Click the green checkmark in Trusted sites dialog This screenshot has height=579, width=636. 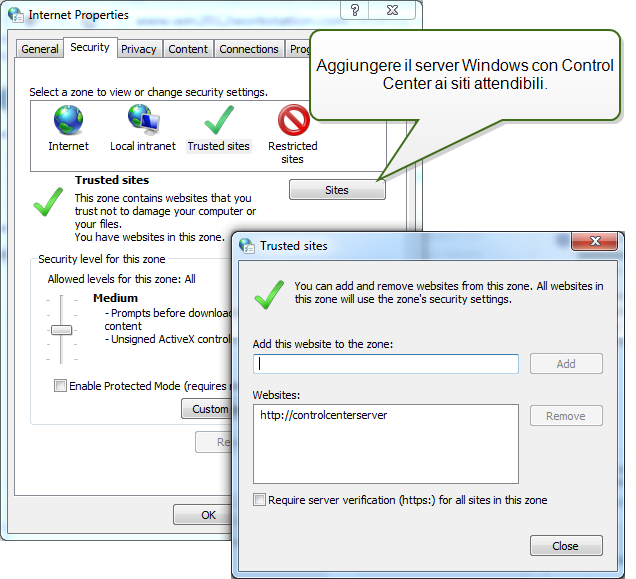269,295
